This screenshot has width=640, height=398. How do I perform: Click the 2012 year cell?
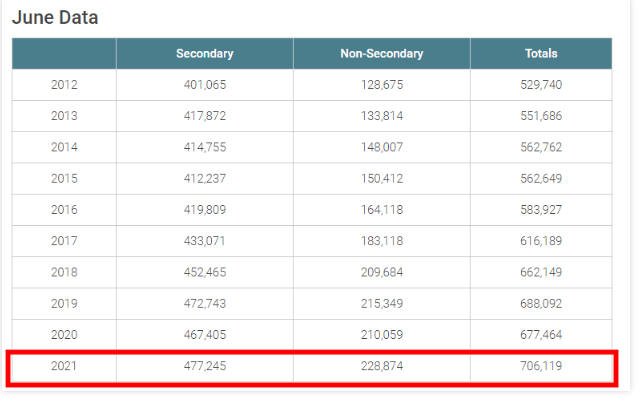(x=64, y=84)
